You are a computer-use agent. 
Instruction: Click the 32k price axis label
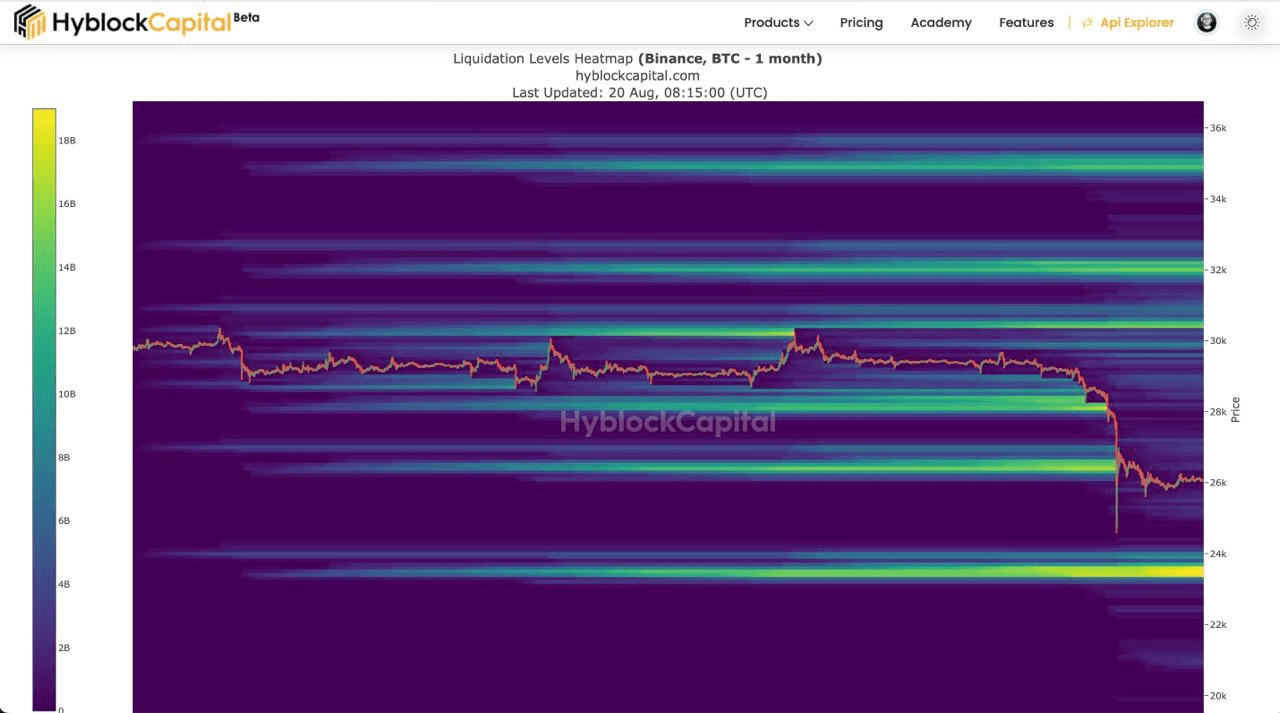tap(1218, 270)
